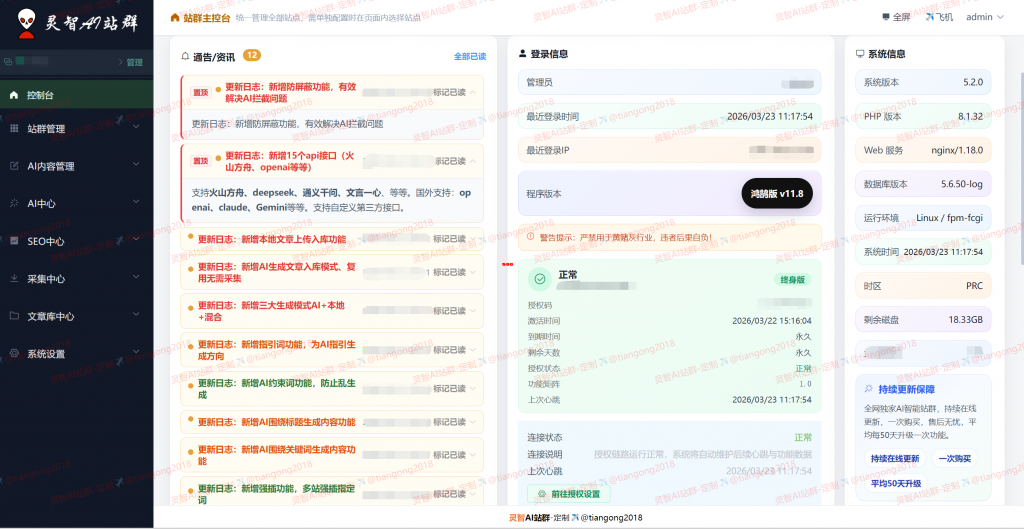Click the edit icon beside AI内容管理

point(14,166)
